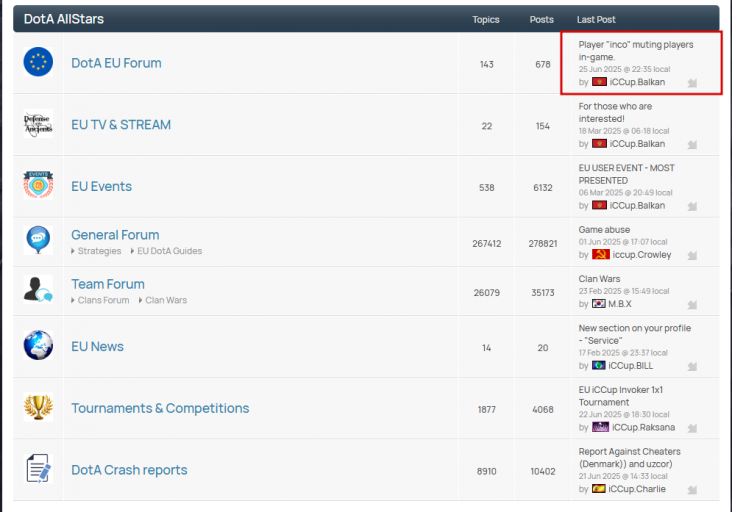Open the DotA EU Forum
This screenshot has width=732, height=512.
coord(116,63)
